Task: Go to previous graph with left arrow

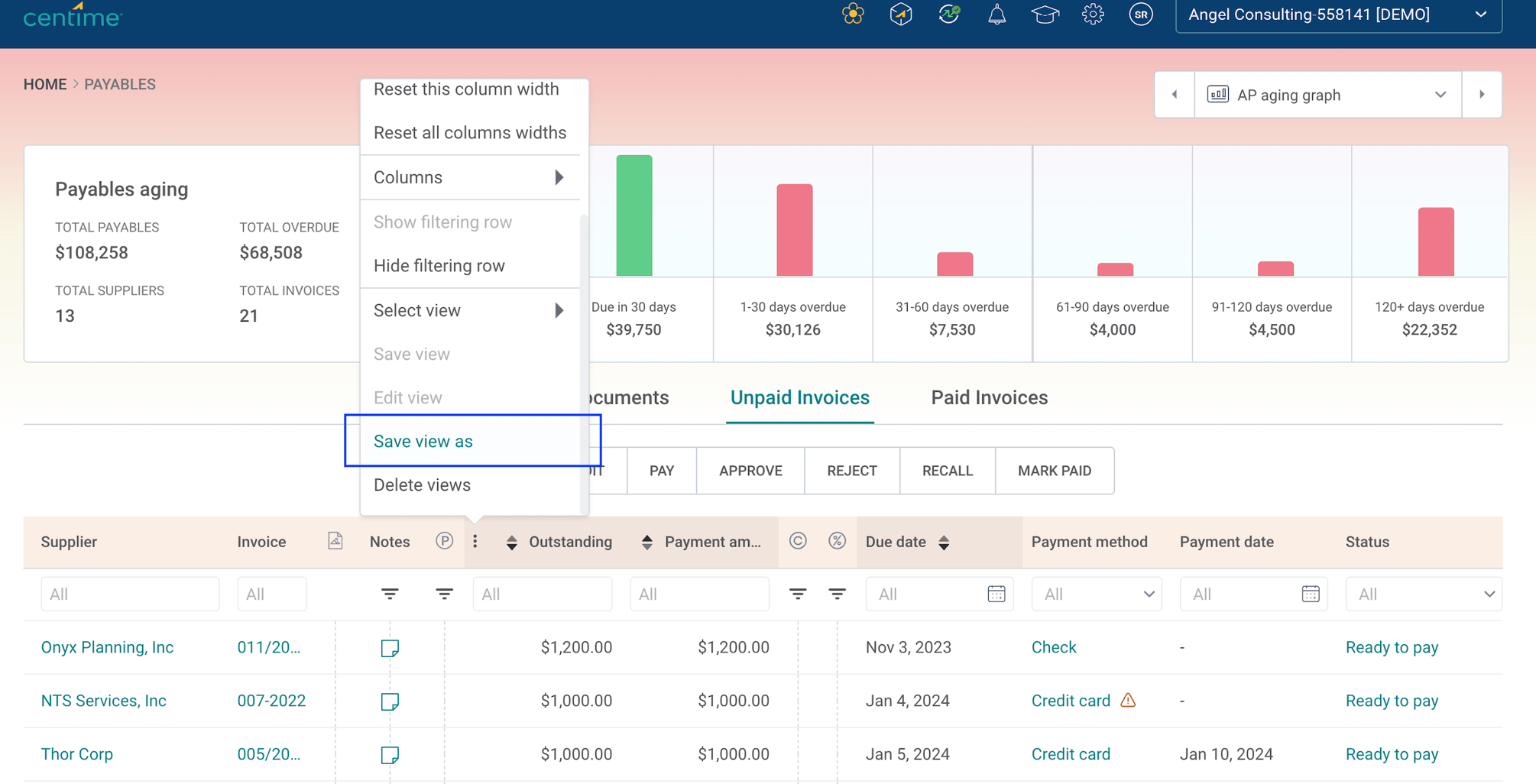Action: point(1175,95)
